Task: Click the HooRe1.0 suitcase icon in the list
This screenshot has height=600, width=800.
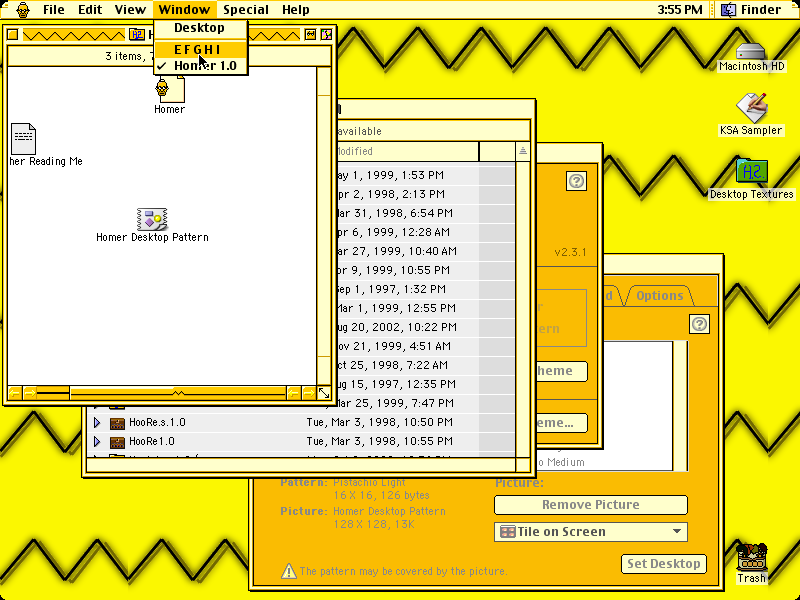Action: [117, 442]
